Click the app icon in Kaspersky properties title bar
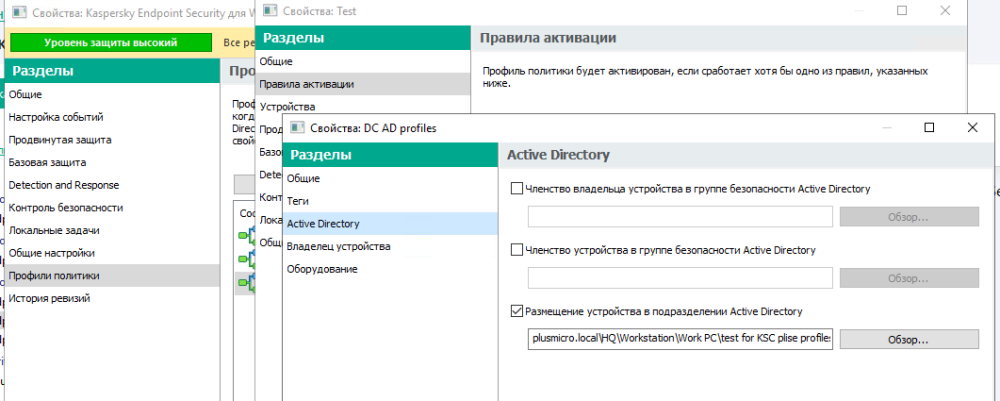The width and height of the screenshot is (1000, 401). tap(20, 11)
